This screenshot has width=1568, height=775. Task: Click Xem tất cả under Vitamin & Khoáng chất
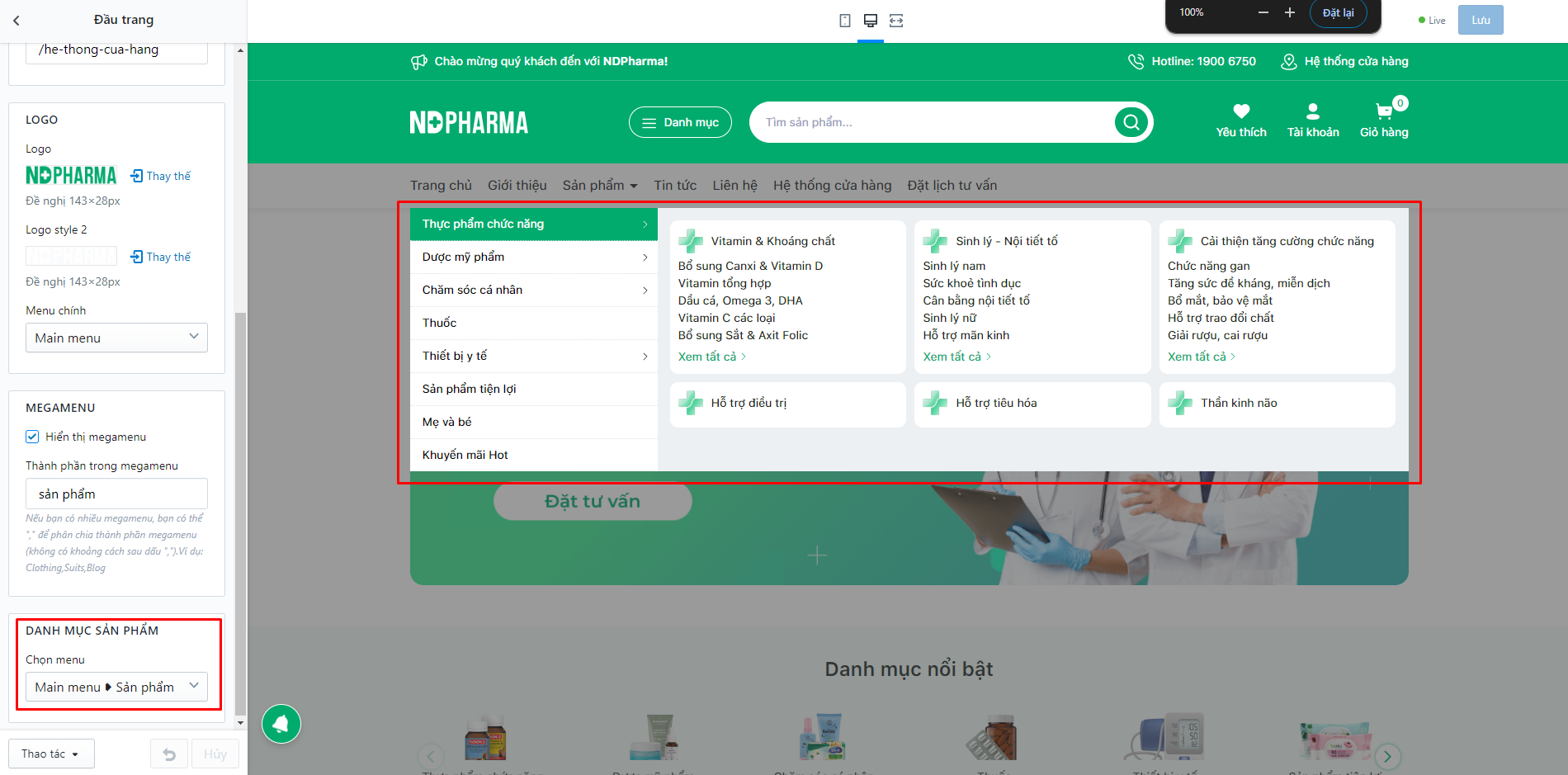pos(712,357)
